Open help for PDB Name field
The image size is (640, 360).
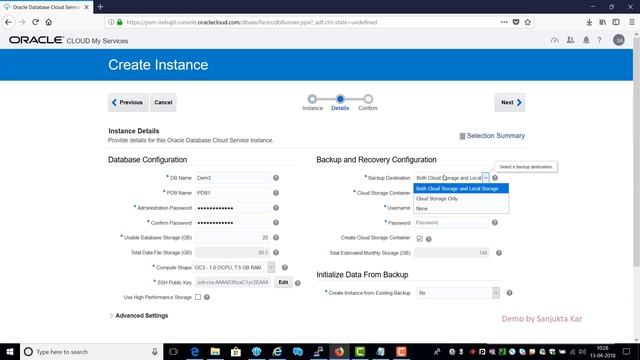click(x=276, y=193)
